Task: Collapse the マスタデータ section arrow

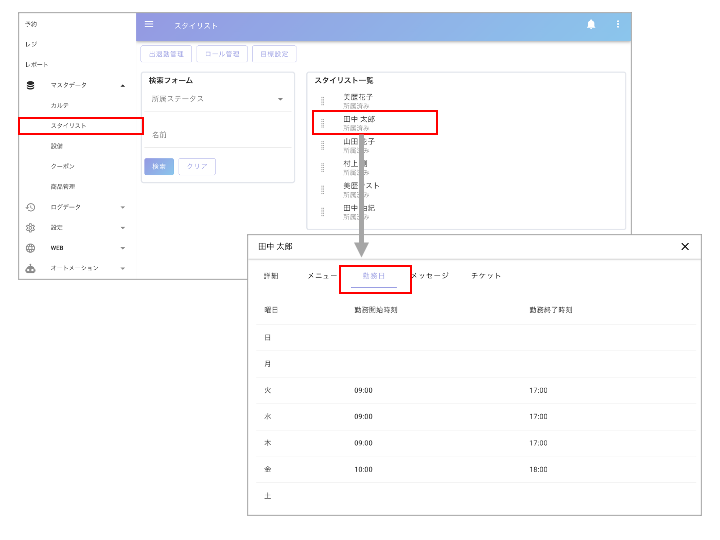Action: [123, 85]
